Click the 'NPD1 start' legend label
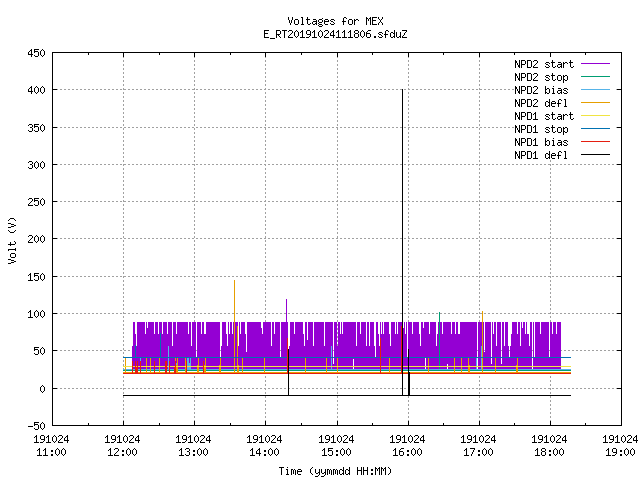Image resolution: width=640 pixels, height=480 pixels. (x=544, y=116)
